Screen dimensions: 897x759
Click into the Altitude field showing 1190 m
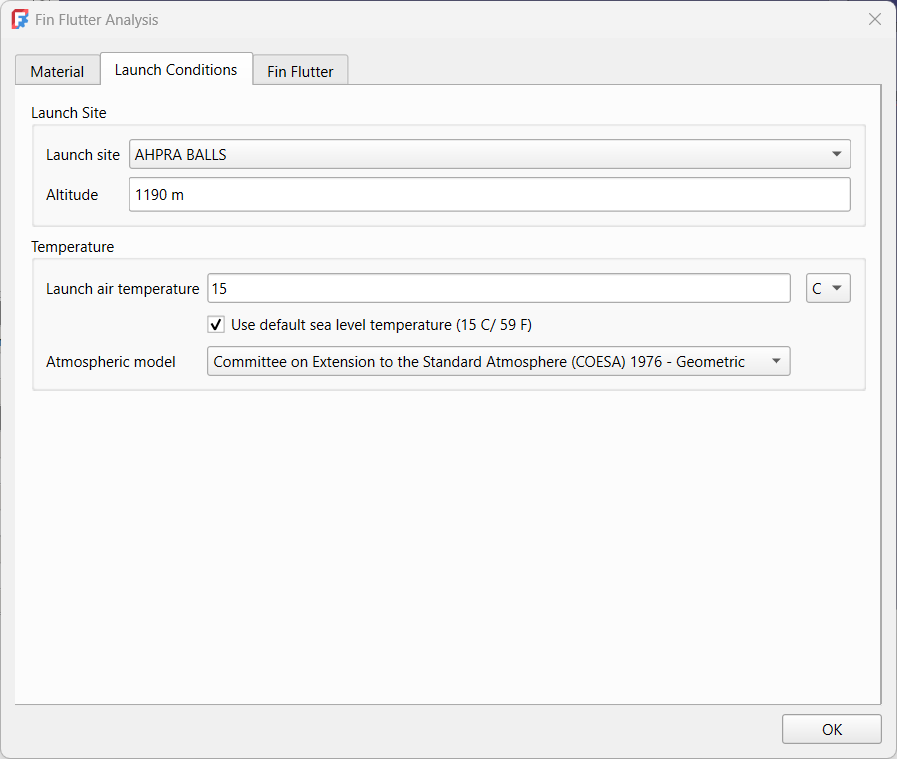(489, 195)
